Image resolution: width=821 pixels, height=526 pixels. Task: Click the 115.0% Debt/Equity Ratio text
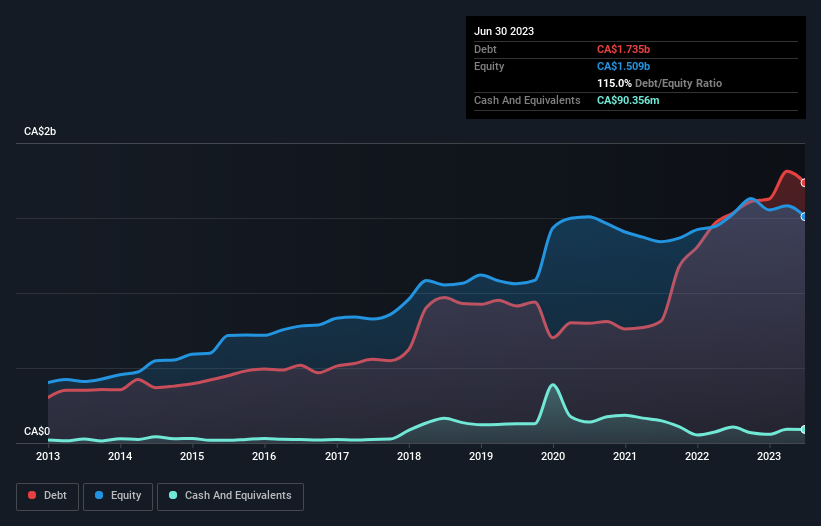659,83
